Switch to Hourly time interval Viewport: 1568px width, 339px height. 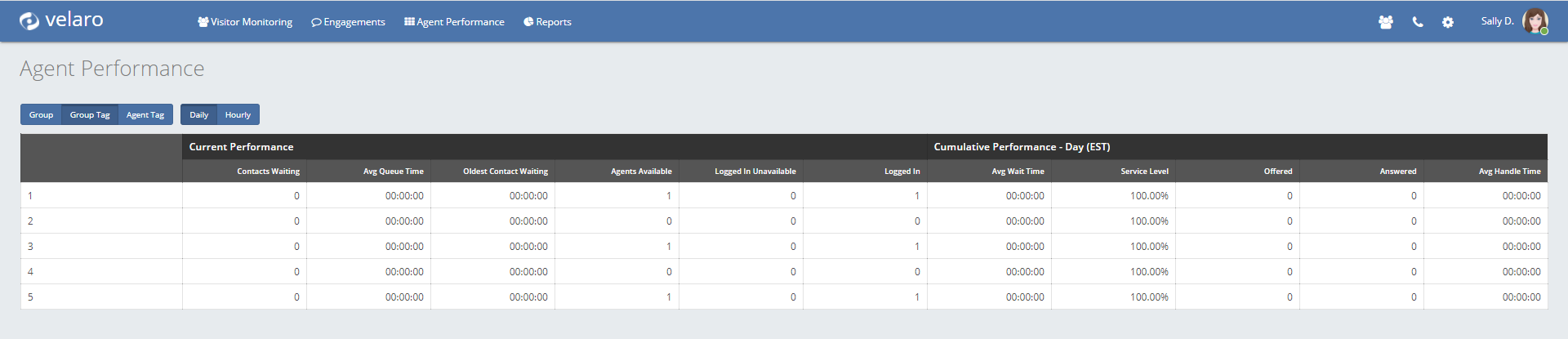pos(238,115)
